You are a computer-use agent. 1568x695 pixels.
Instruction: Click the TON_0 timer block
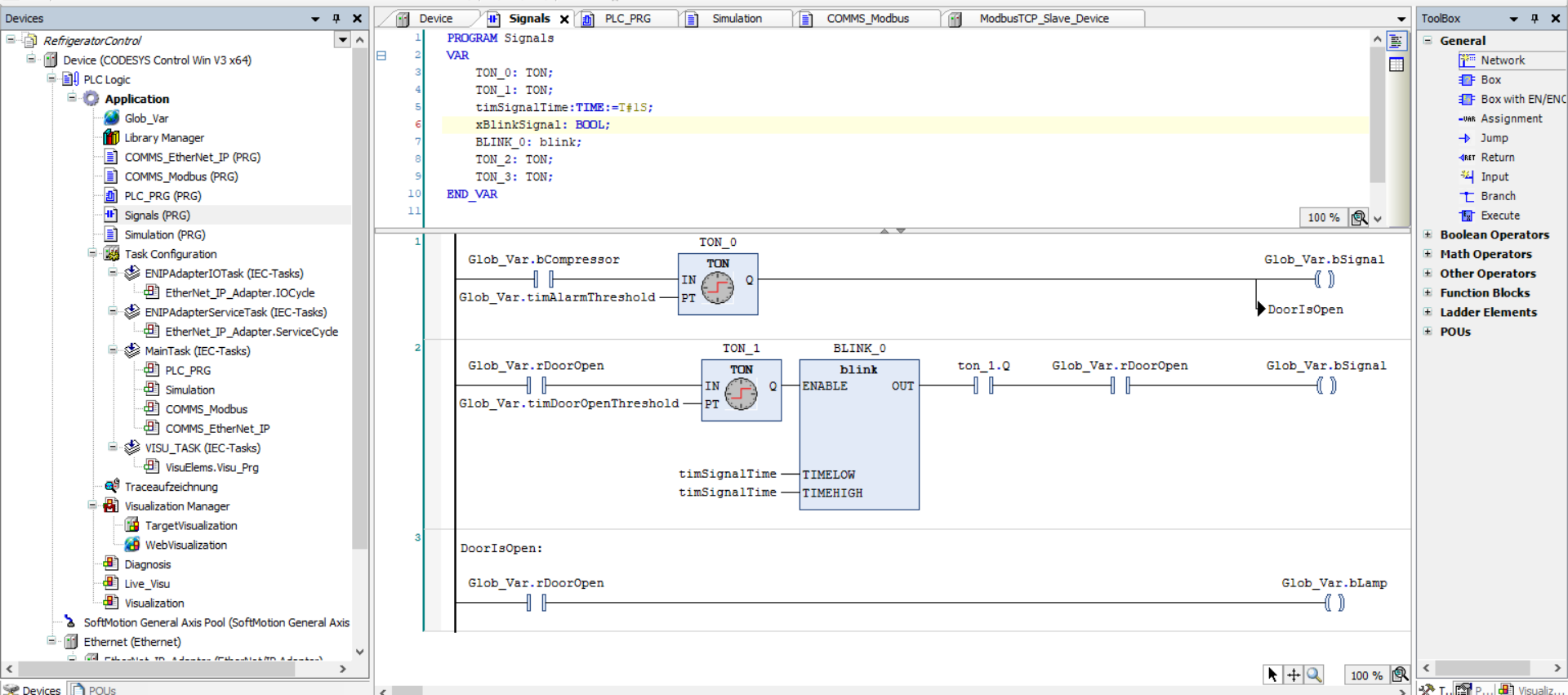(717, 284)
